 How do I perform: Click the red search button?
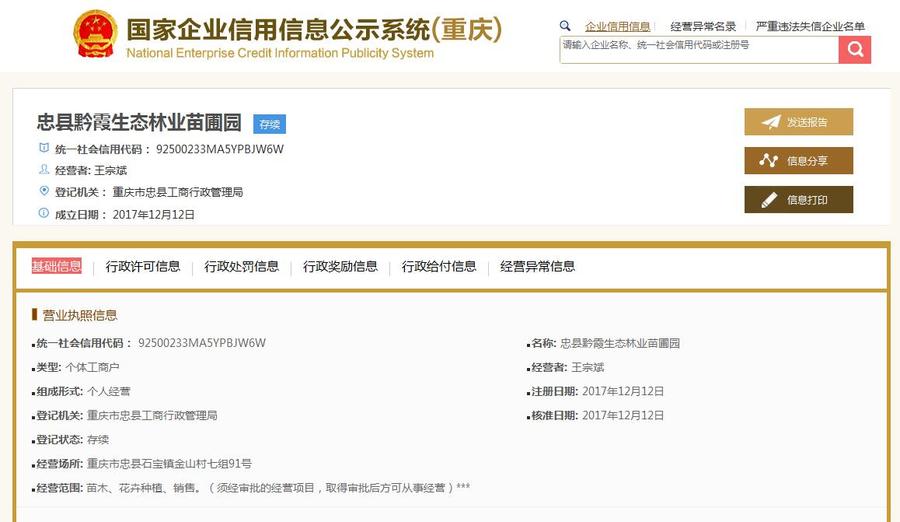[855, 50]
